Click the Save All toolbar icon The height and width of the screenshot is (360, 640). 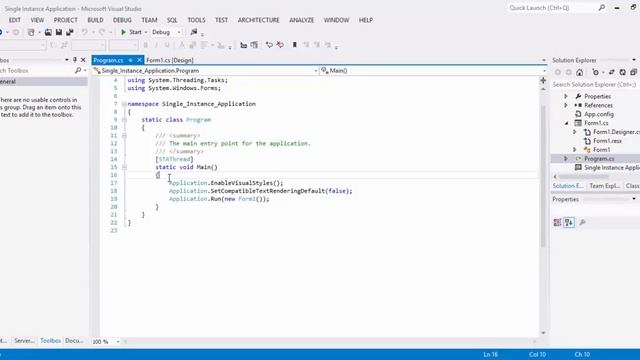(70, 32)
